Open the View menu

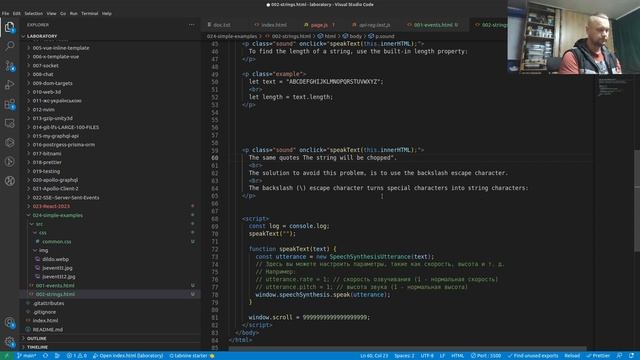click(x=51, y=13)
